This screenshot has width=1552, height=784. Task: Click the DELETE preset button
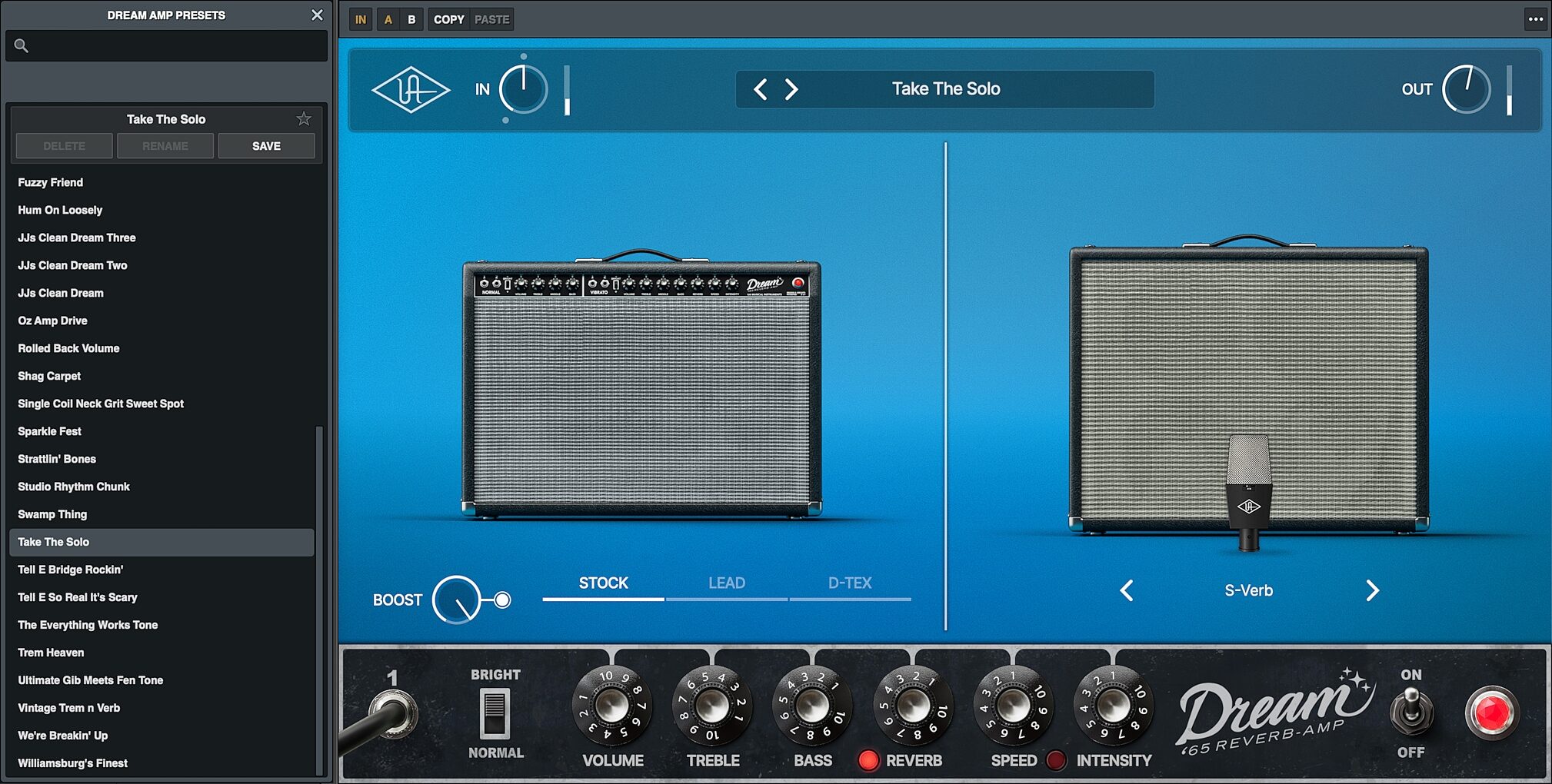65,146
